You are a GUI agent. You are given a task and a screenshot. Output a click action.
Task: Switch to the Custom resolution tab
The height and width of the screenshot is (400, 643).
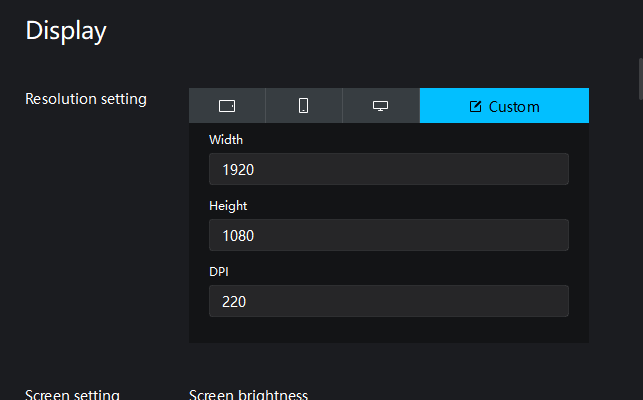[504, 106]
